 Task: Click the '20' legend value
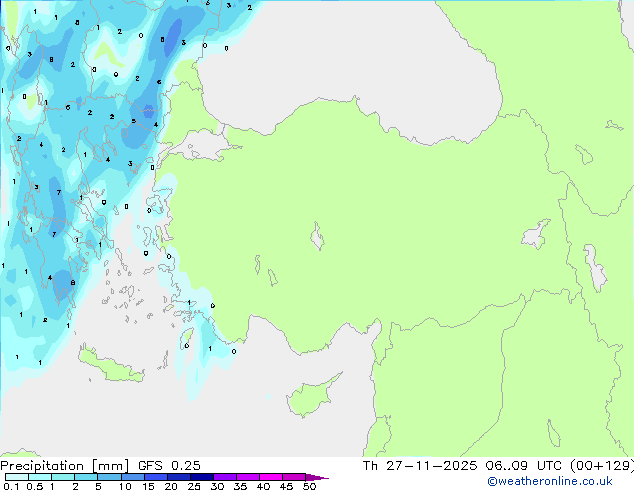(x=171, y=486)
